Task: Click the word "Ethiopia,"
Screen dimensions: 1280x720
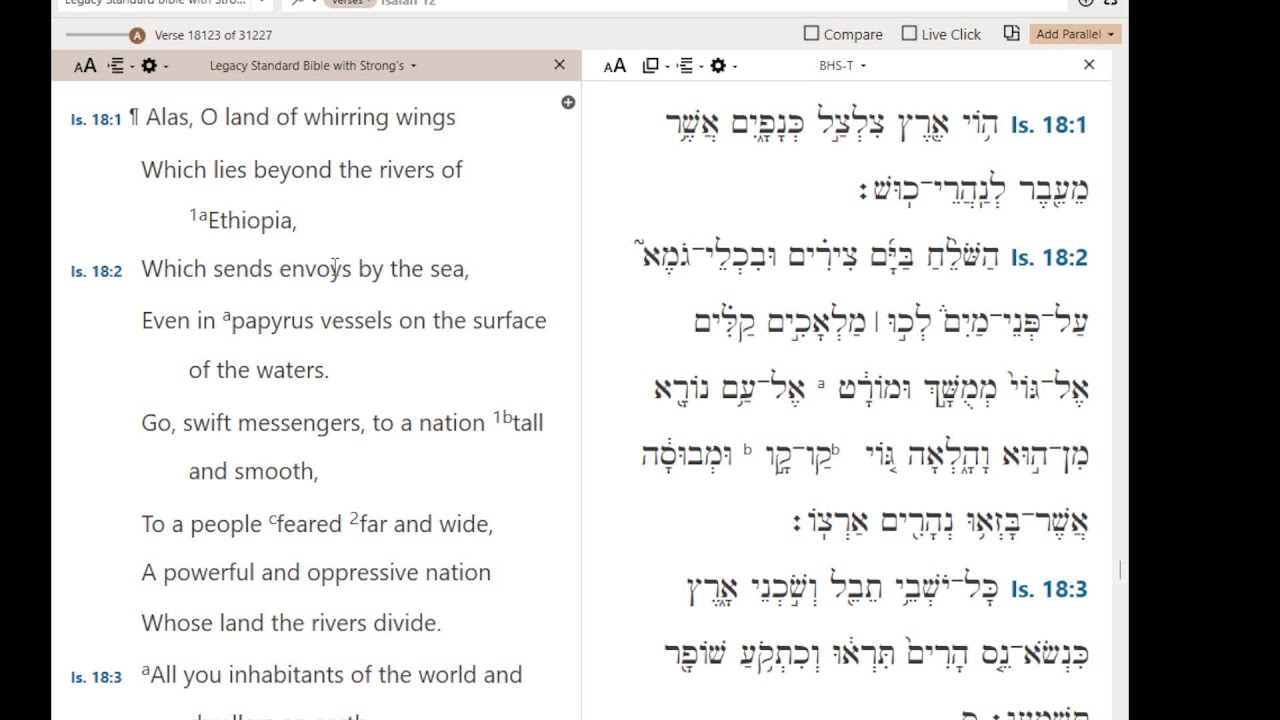Action: coord(252,221)
